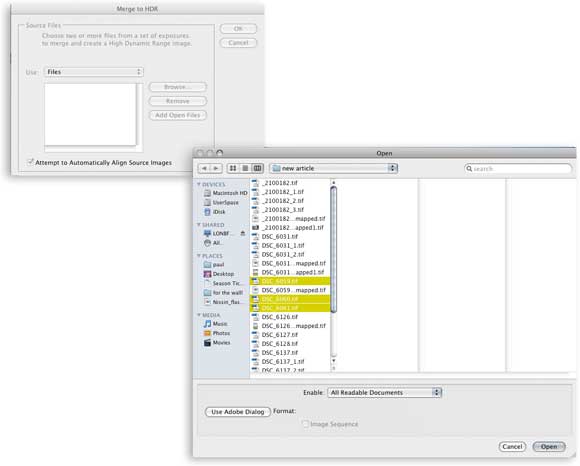Screen dimensions: 580x466
Task: Select file _2100182_1.tif
Action: pyautogui.click(x=290, y=192)
